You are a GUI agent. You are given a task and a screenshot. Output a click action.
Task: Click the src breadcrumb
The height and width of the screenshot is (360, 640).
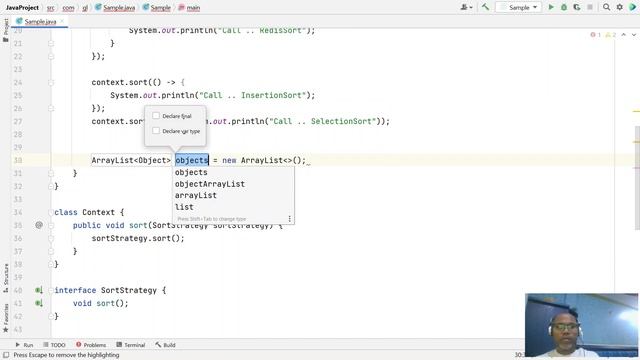click(50, 7)
